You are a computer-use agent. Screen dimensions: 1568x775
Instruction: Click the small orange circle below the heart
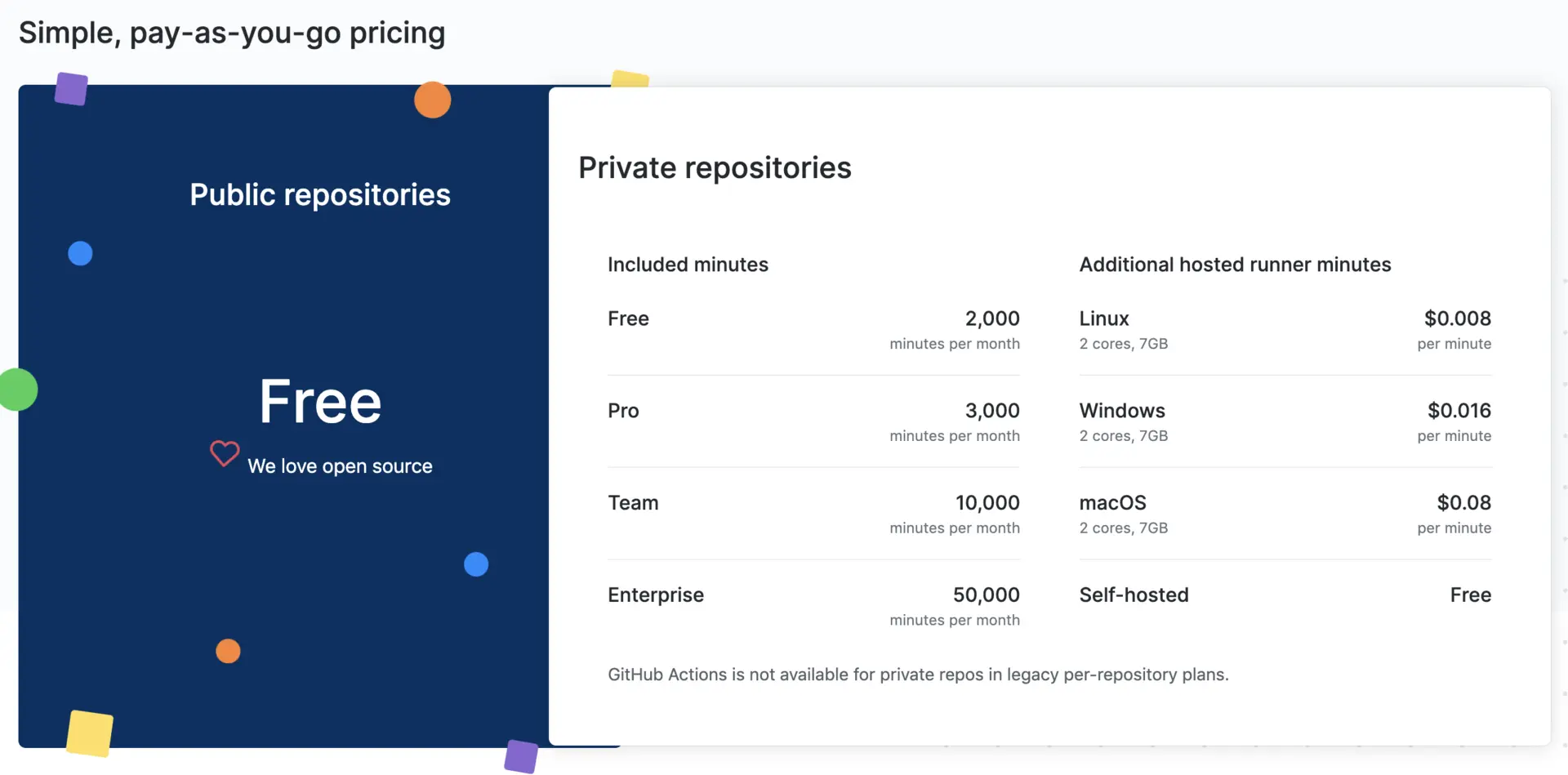(x=228, y=651)
